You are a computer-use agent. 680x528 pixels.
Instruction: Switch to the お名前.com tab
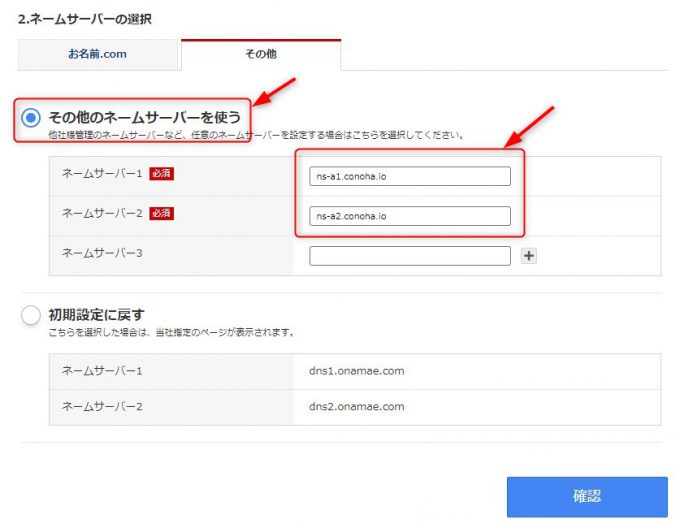[98, 54]
